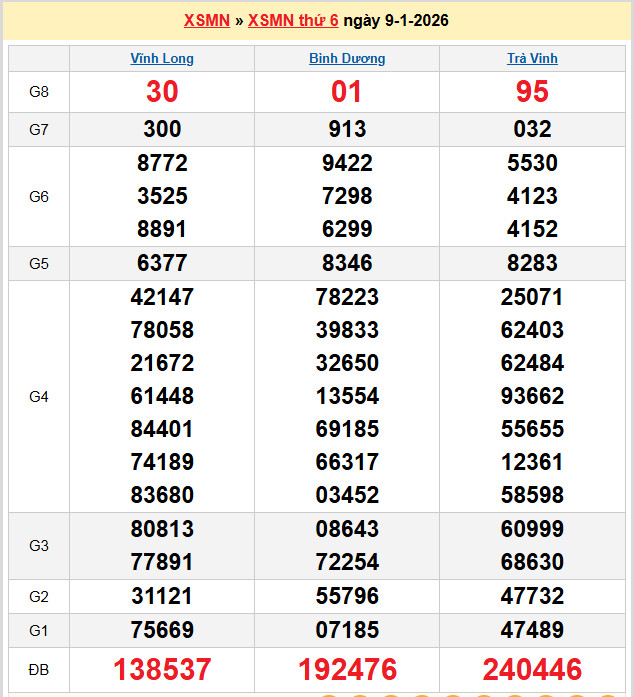This screenshot has height=697, width=634.
Task: Click Trà Vinh special prize 240446
Action: click(532, 669)
